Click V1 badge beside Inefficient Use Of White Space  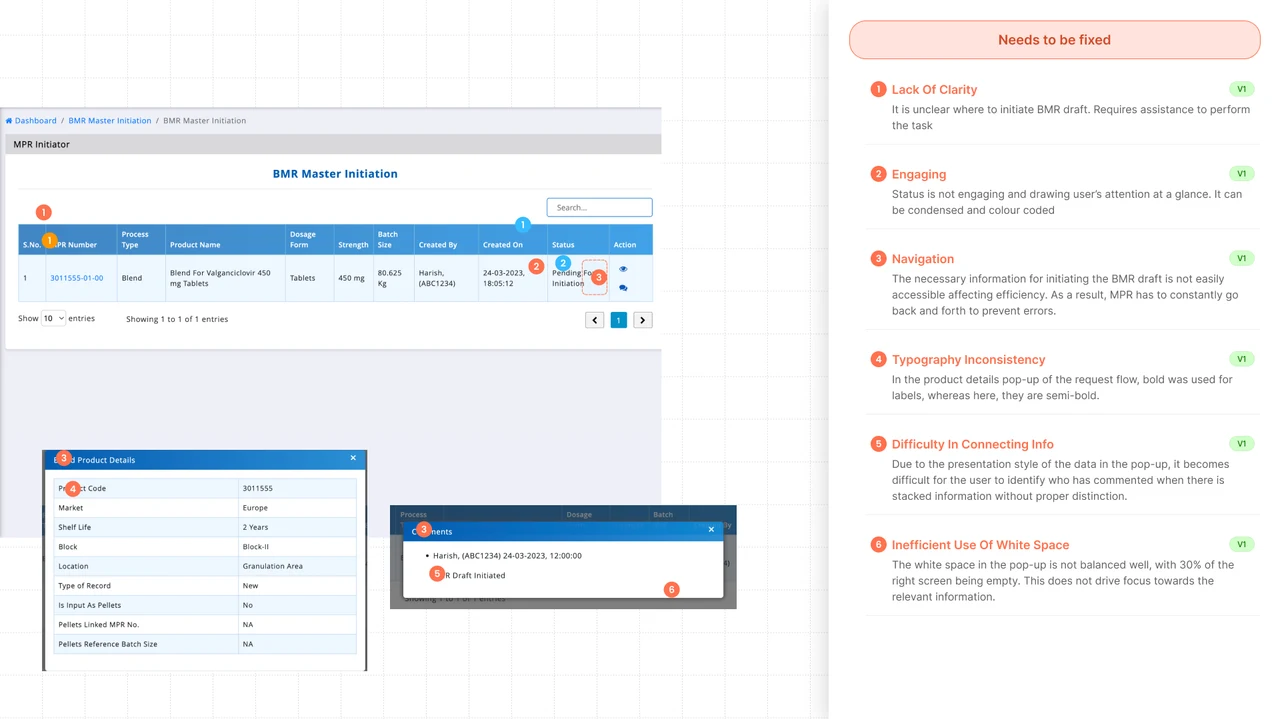(x=1241, y=545)
